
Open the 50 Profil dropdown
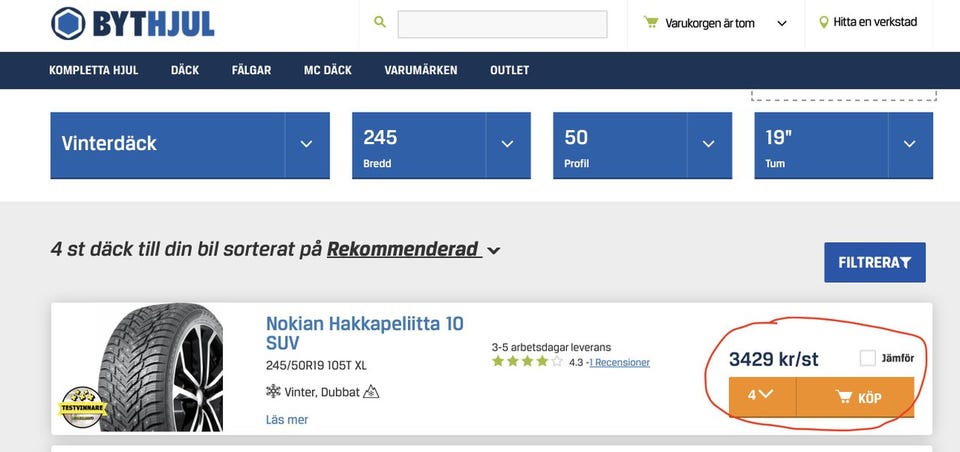[708, 144]
